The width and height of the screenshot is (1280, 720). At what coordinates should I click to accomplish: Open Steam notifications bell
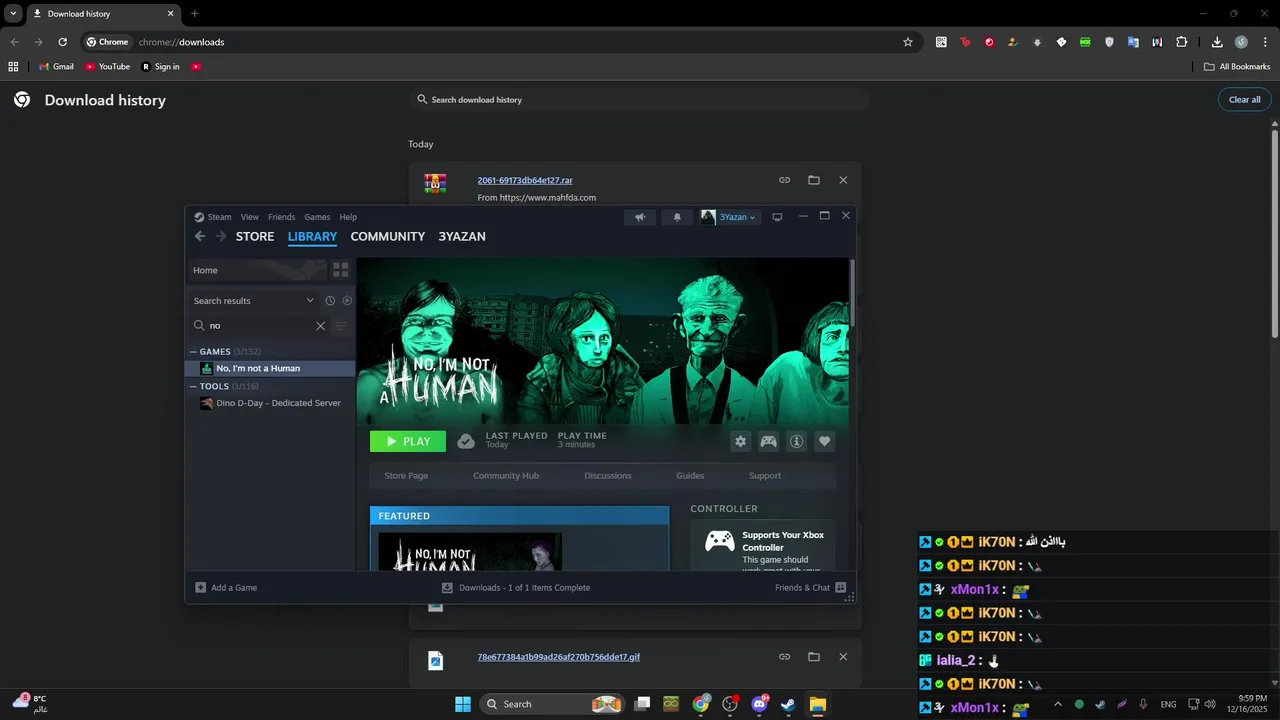(677, 217)
